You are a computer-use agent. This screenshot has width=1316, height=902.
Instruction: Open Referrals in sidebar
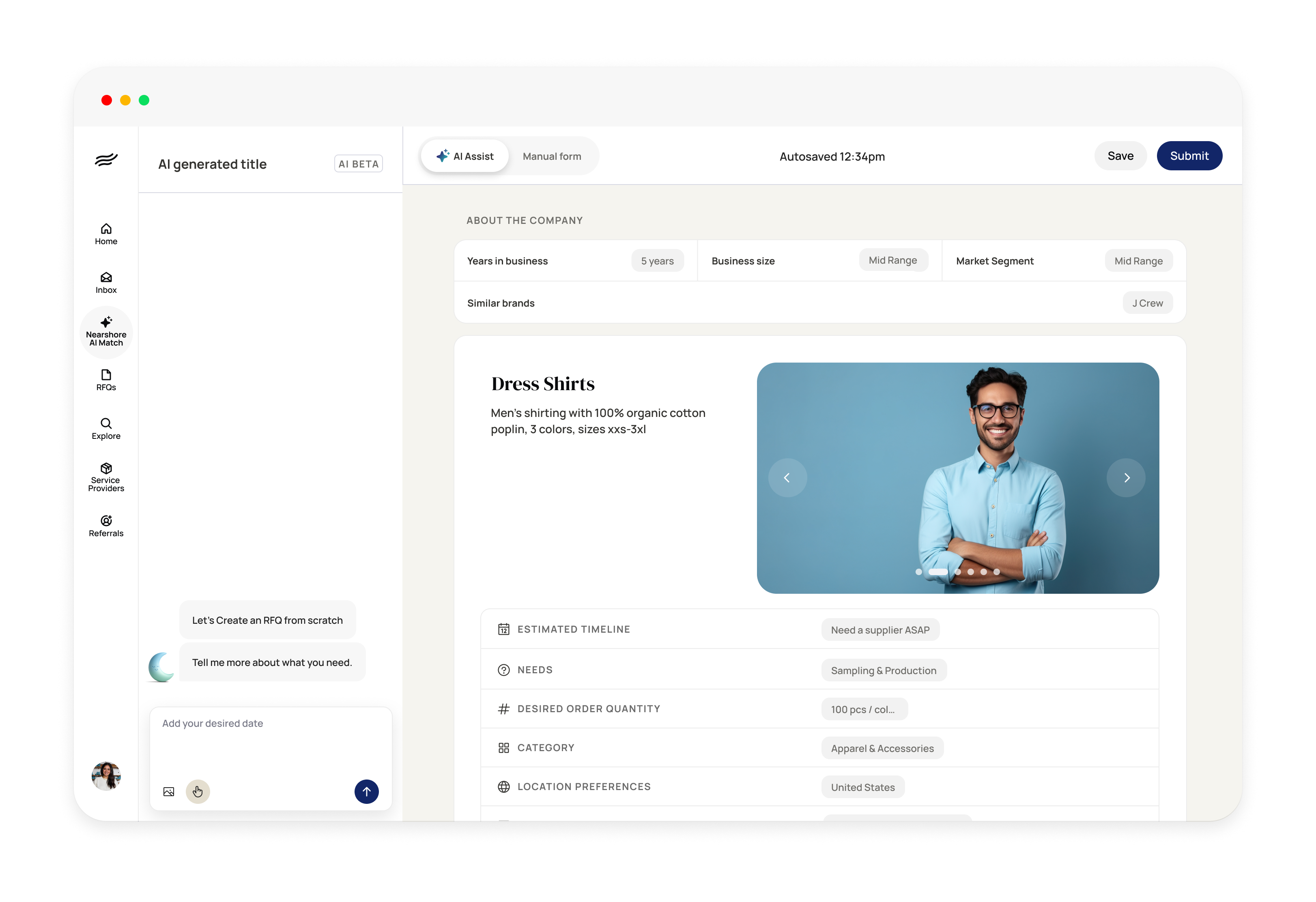tap(106, 526)
